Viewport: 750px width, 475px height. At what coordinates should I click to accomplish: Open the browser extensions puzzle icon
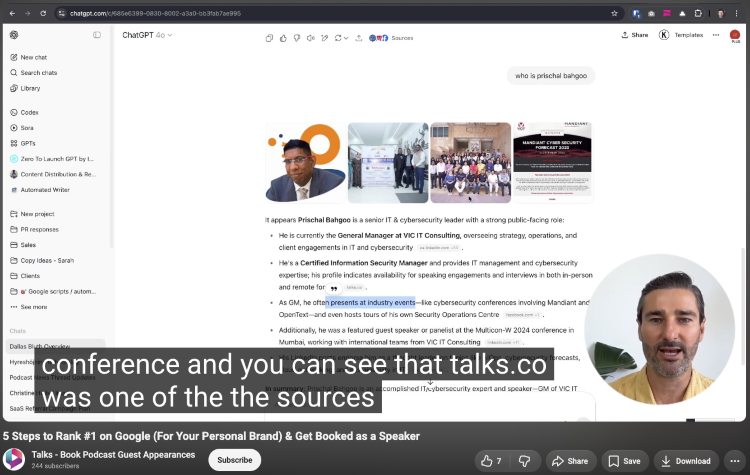coord(698,13)
